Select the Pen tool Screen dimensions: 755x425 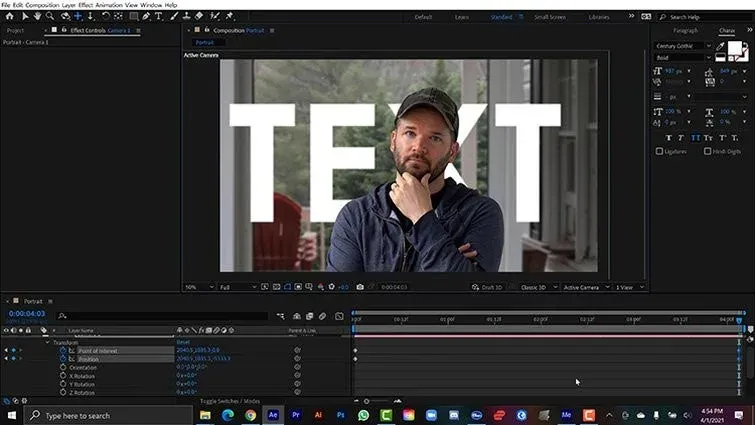click(146, 16)
